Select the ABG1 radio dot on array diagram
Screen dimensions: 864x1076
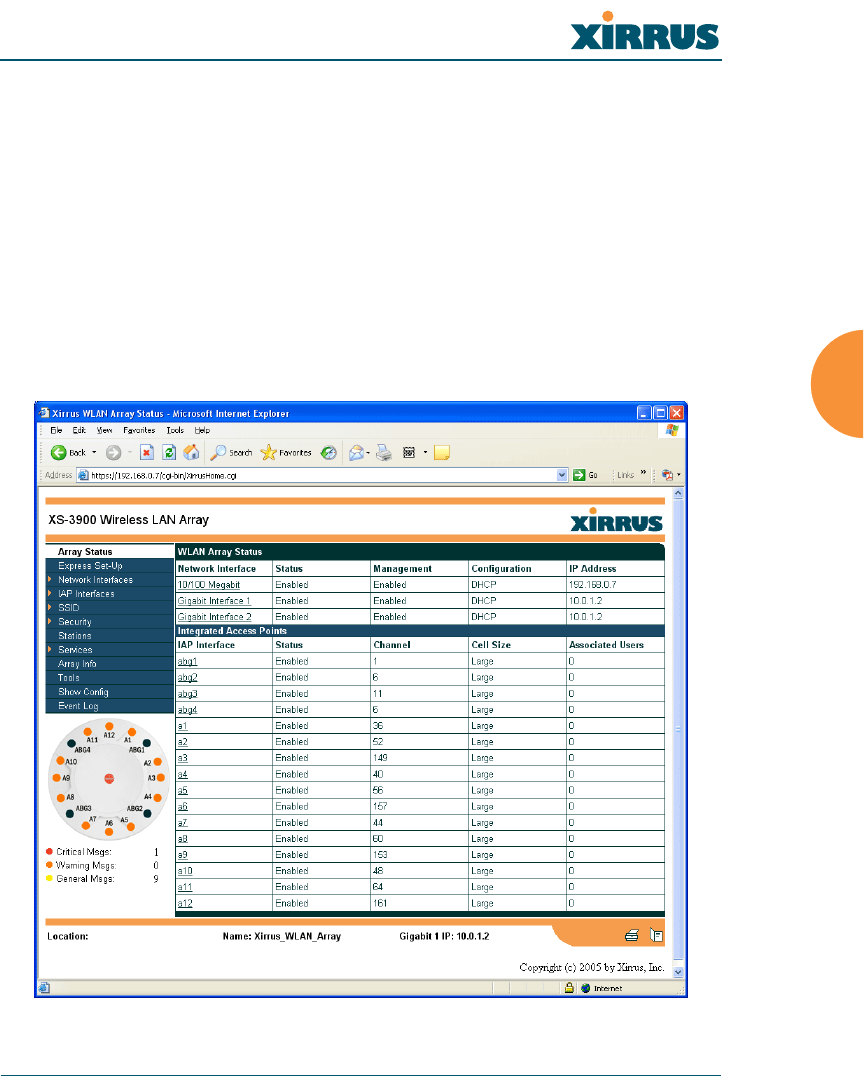(x=147, y=743)
